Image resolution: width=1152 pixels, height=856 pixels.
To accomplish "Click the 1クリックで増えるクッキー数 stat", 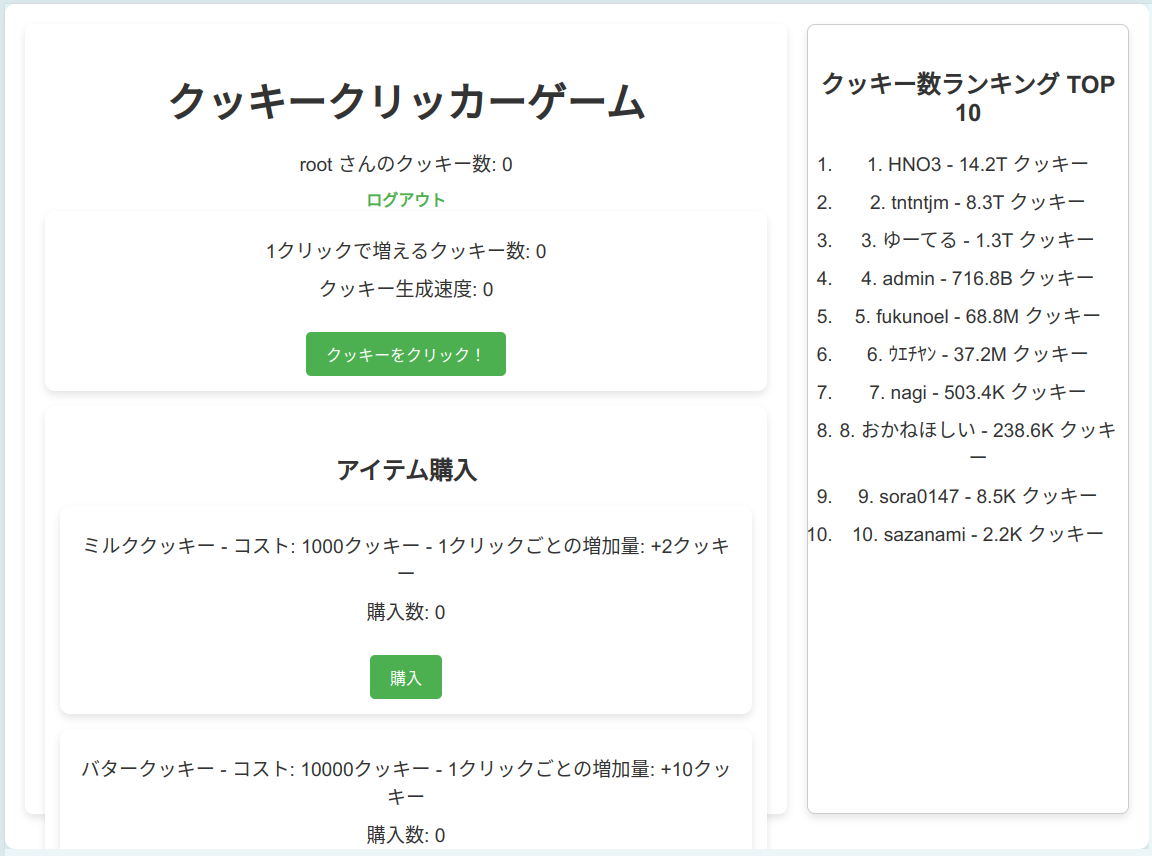I will [x=406, y=251].
